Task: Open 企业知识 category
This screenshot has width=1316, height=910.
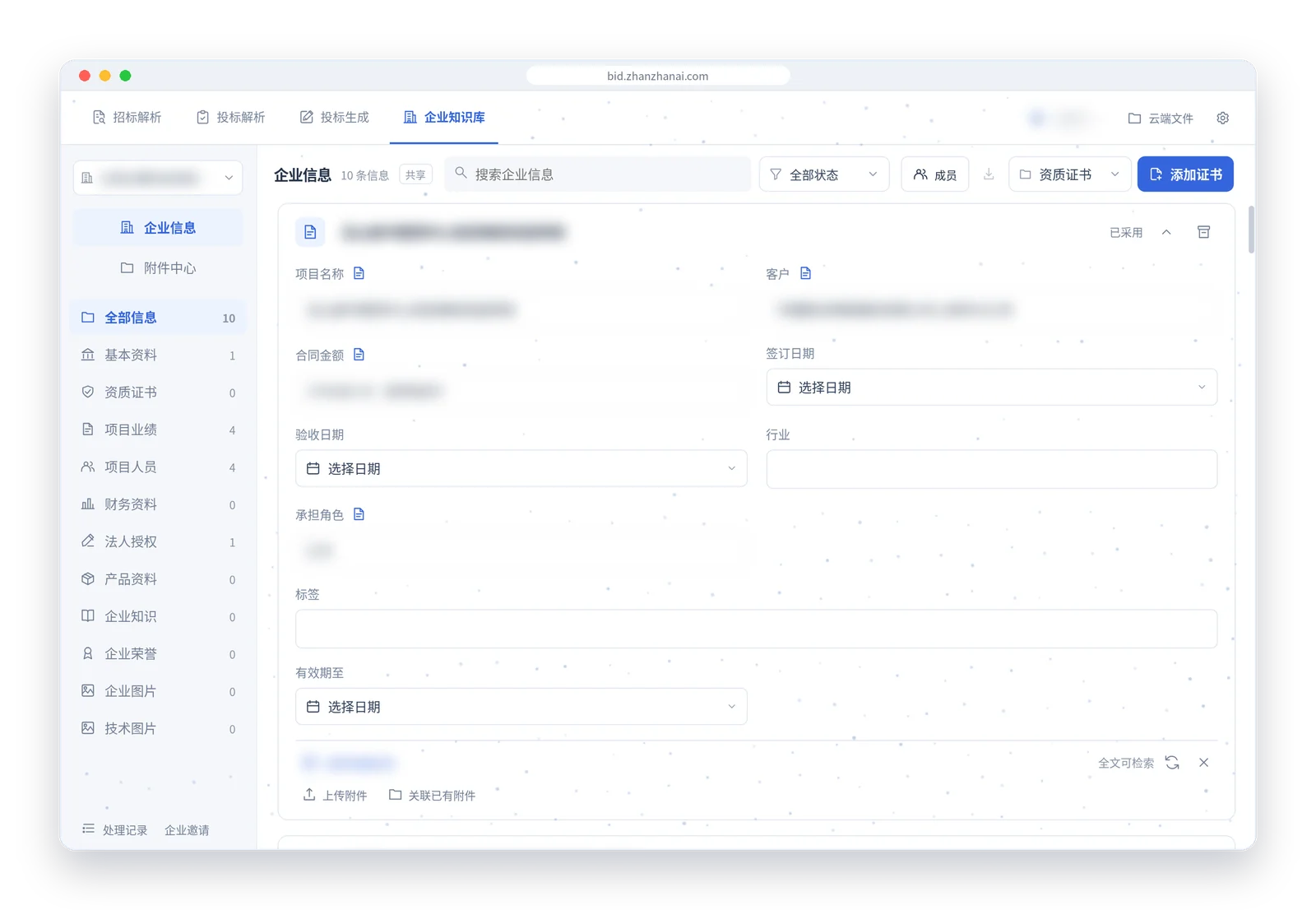Action: [159, 616]
